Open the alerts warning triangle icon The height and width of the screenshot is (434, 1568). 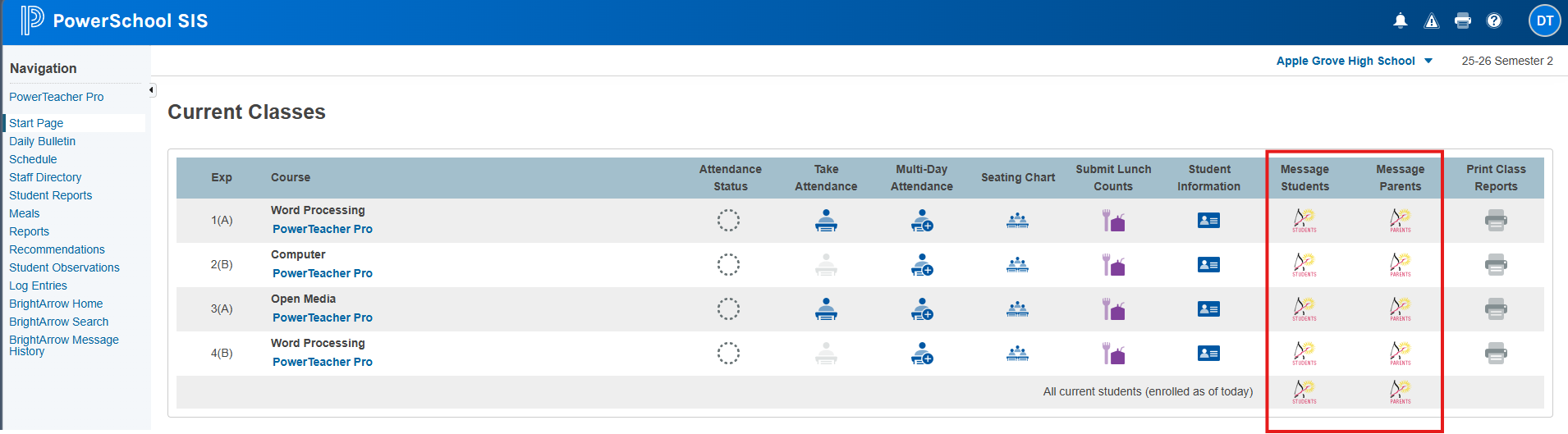point(1432,21)
